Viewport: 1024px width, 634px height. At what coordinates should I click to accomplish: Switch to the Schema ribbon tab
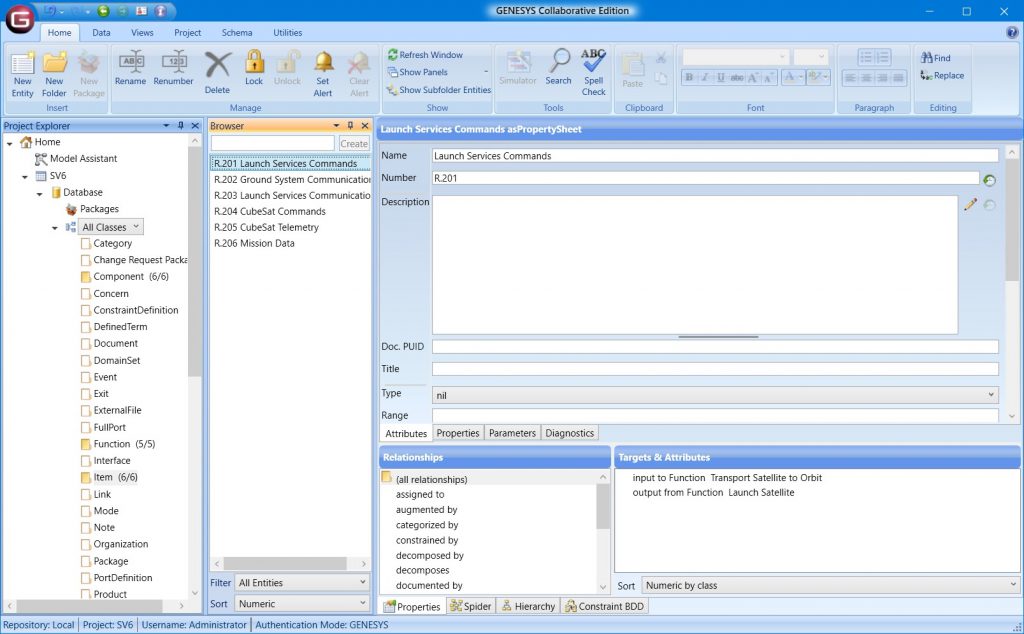click(237, 33)
